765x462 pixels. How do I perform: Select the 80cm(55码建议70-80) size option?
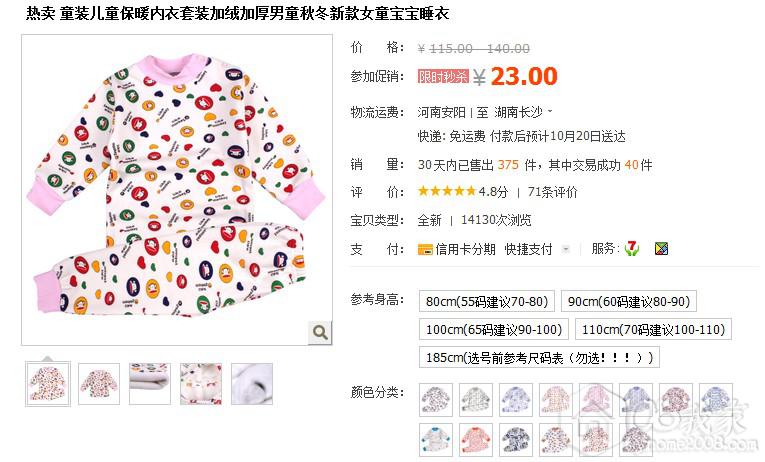pyautogui.click(x=486, y=301)
